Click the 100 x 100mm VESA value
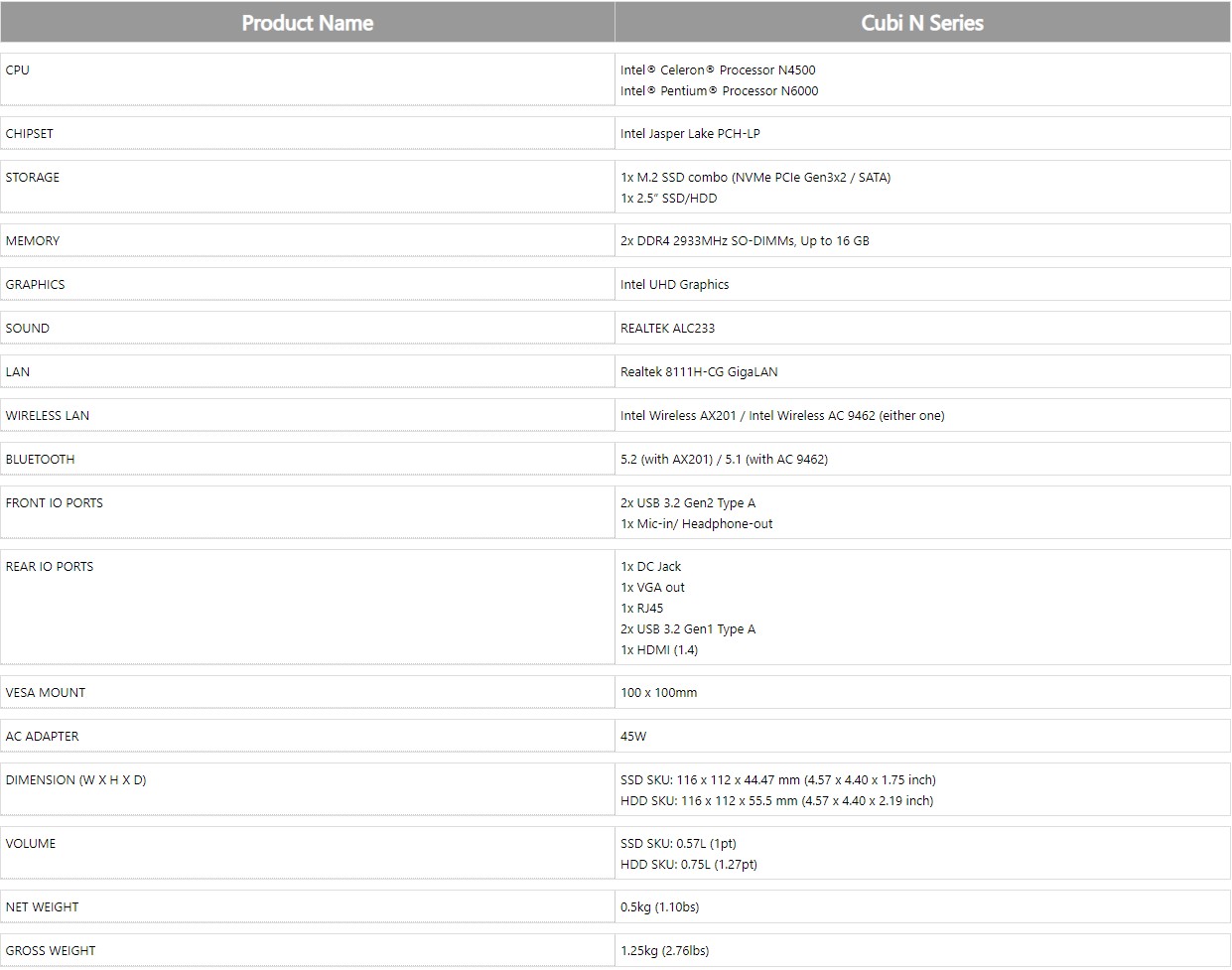 pos(658,693)
